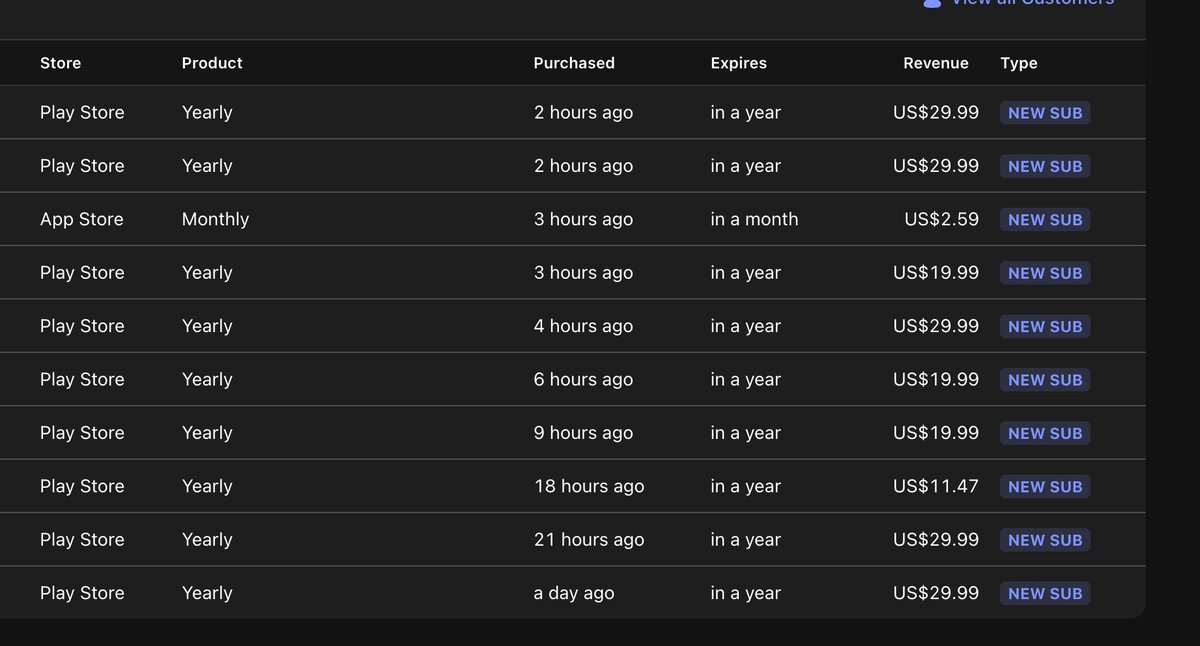
Task: Click the customers person icon at top
Action: tap(932, 3)
